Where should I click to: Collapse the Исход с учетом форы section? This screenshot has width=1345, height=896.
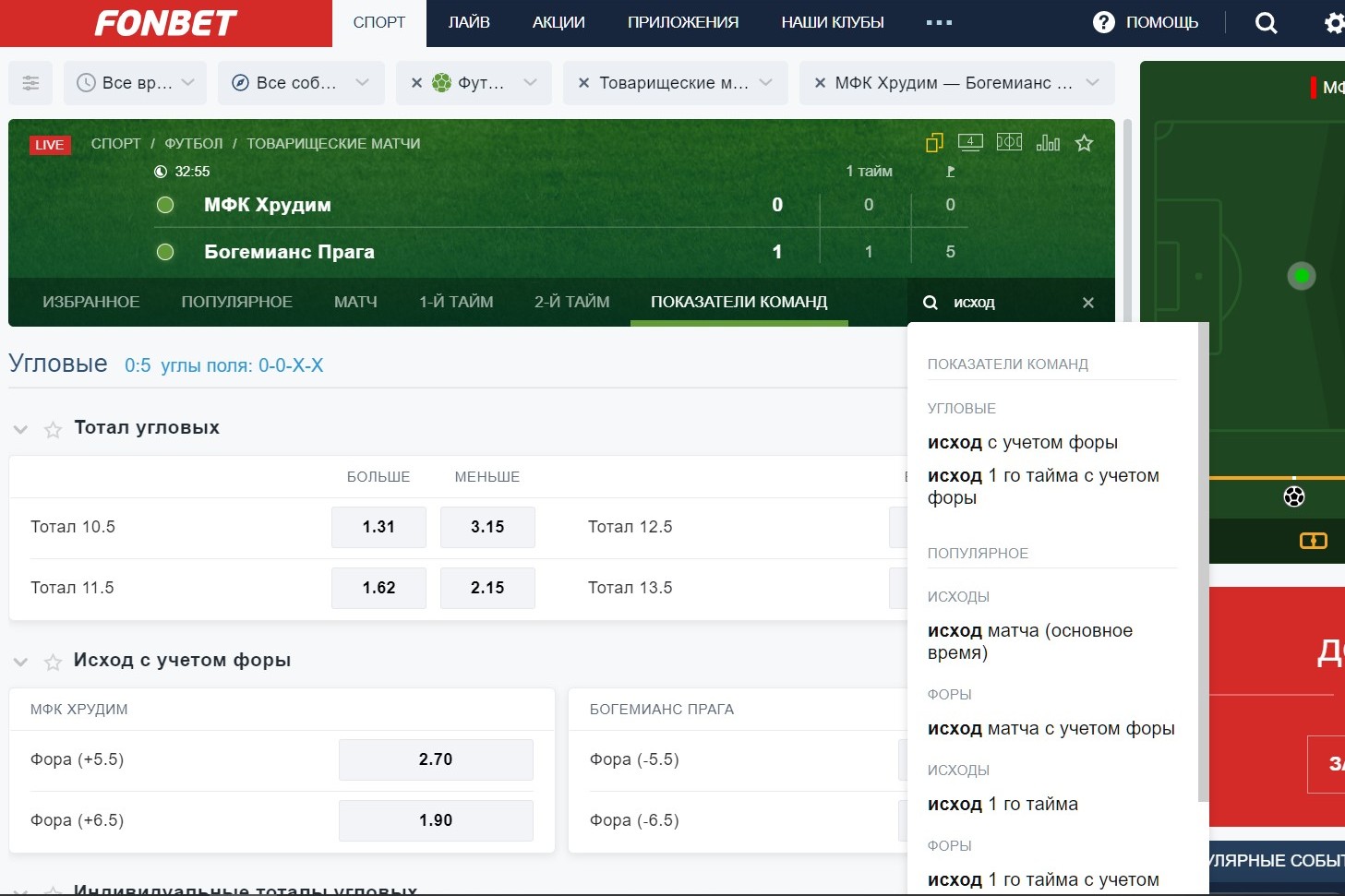[20, 662]
